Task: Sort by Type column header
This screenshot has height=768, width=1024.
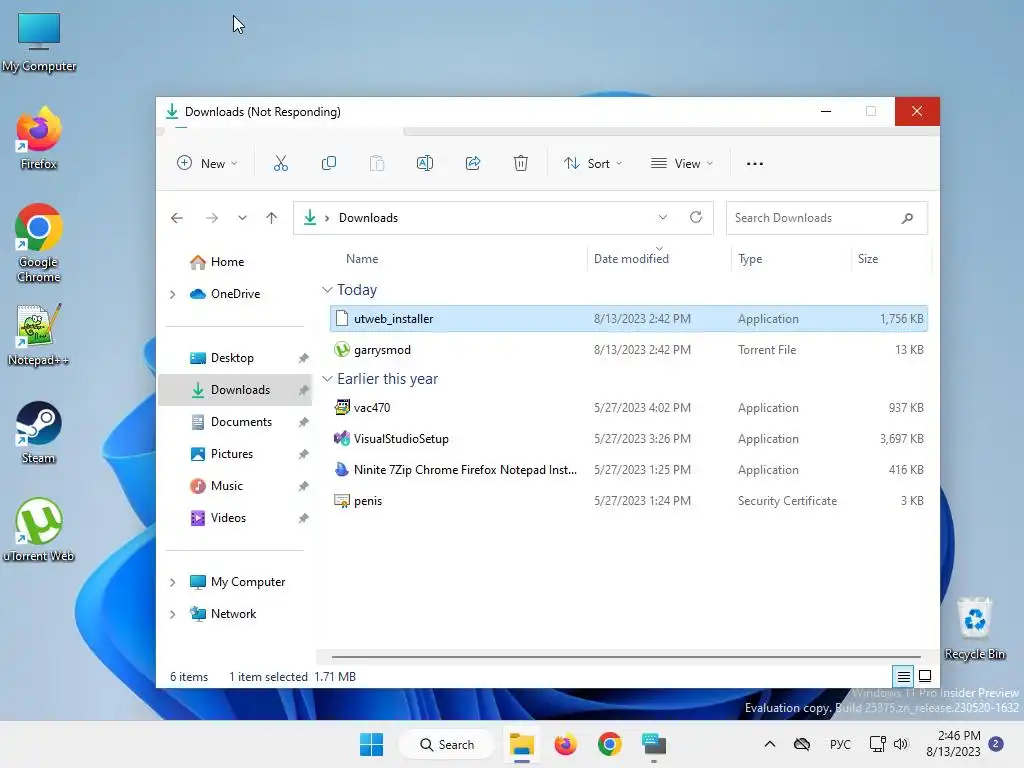Action: point(791,259)
